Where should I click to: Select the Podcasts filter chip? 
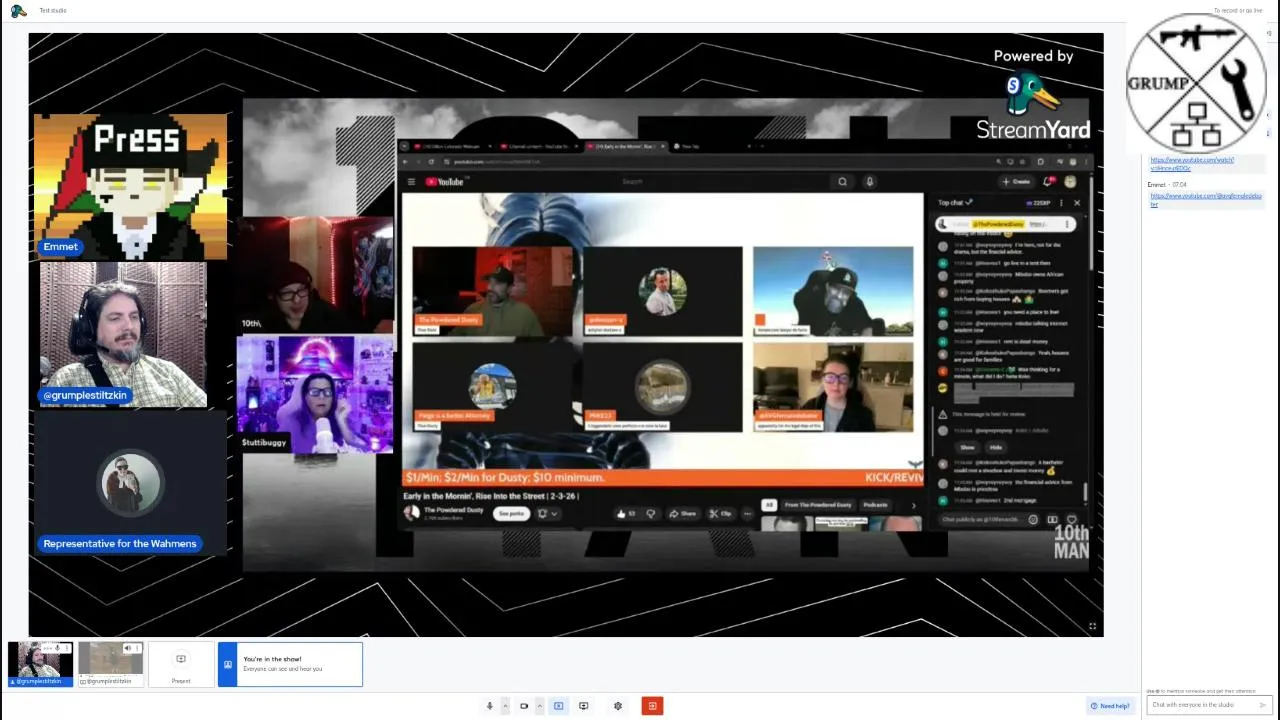pyautogui.click(x=876, y=505)
